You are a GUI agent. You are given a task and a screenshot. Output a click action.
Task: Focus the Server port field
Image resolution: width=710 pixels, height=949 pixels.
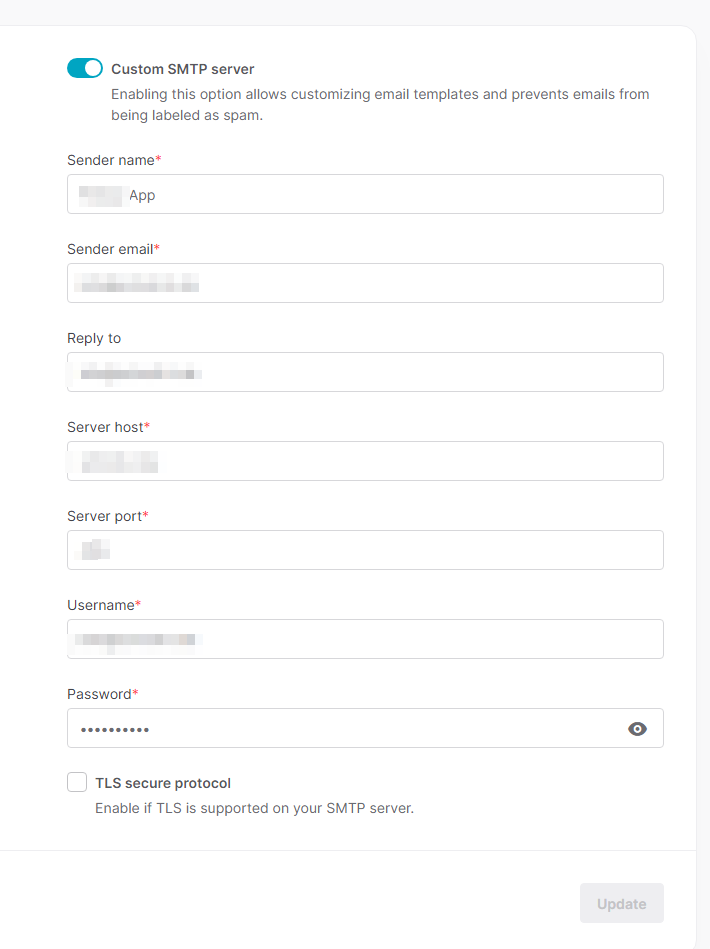(x=365, y=550)
